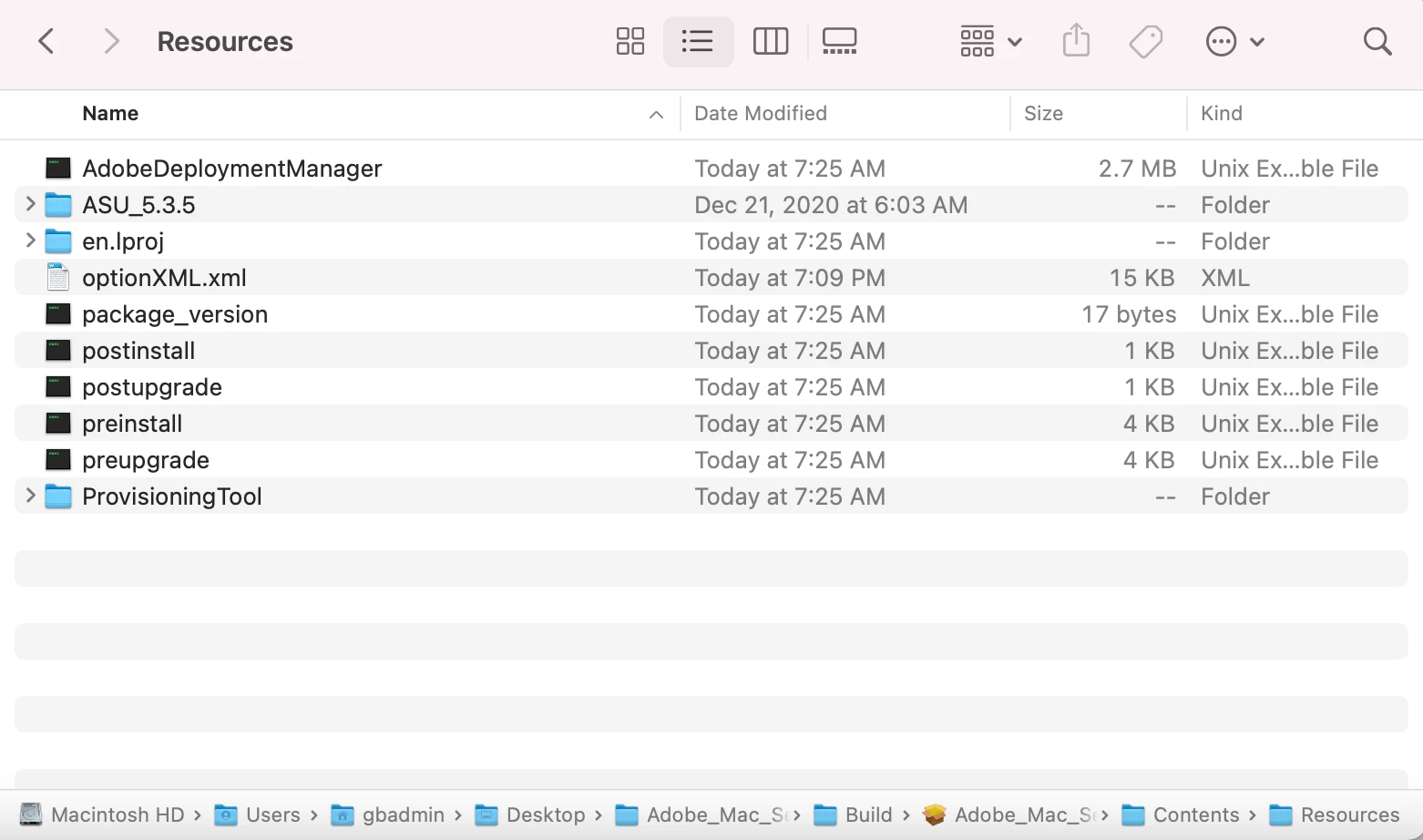This screenshot has height=840, width=1423.
Task: Select preupgrade file name
Action: 146,460
